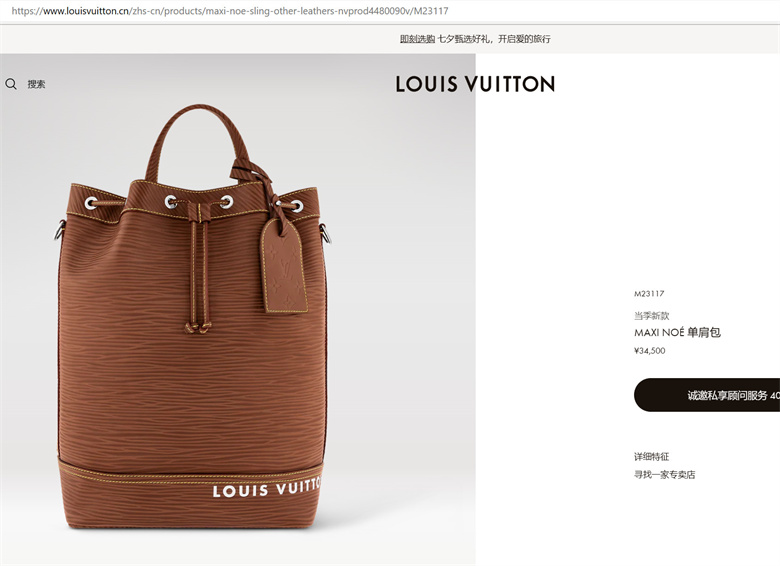Click the right side strap clasp on bag
Image resolution: width=780 pixels, height=566 pixels.
tap(325, 234)
